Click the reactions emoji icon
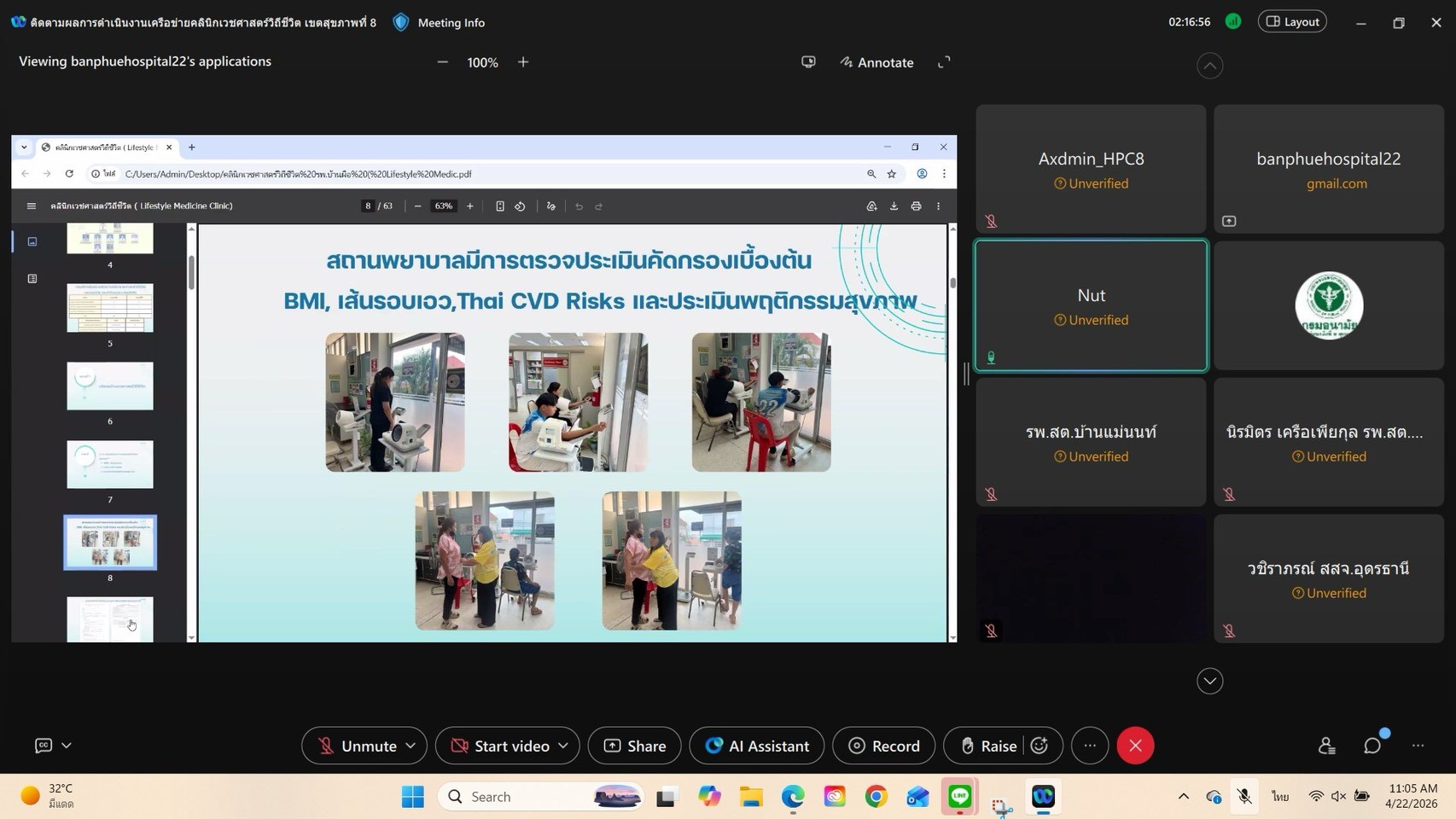The width and height of the screenshot is (1456, 819). click(1040, 746)
